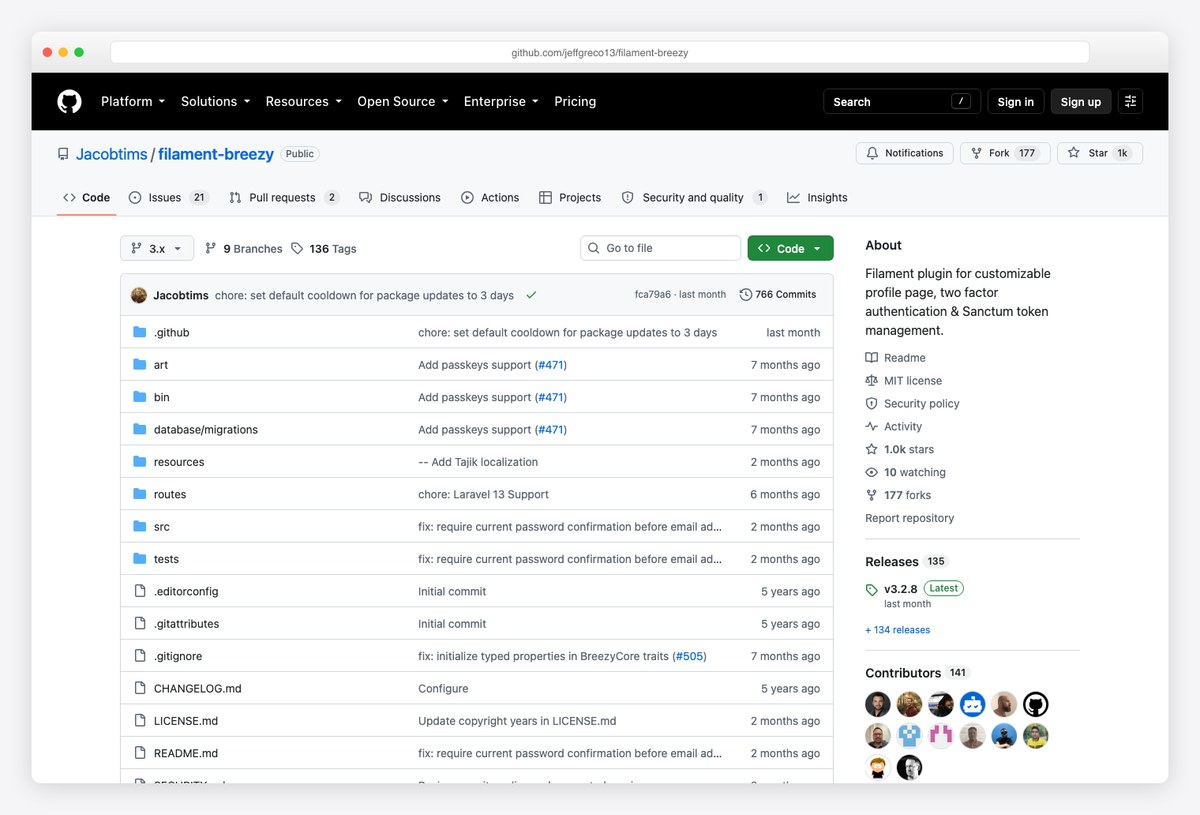
Task: Open 136 Tags link
Action: tap(324, 249)
